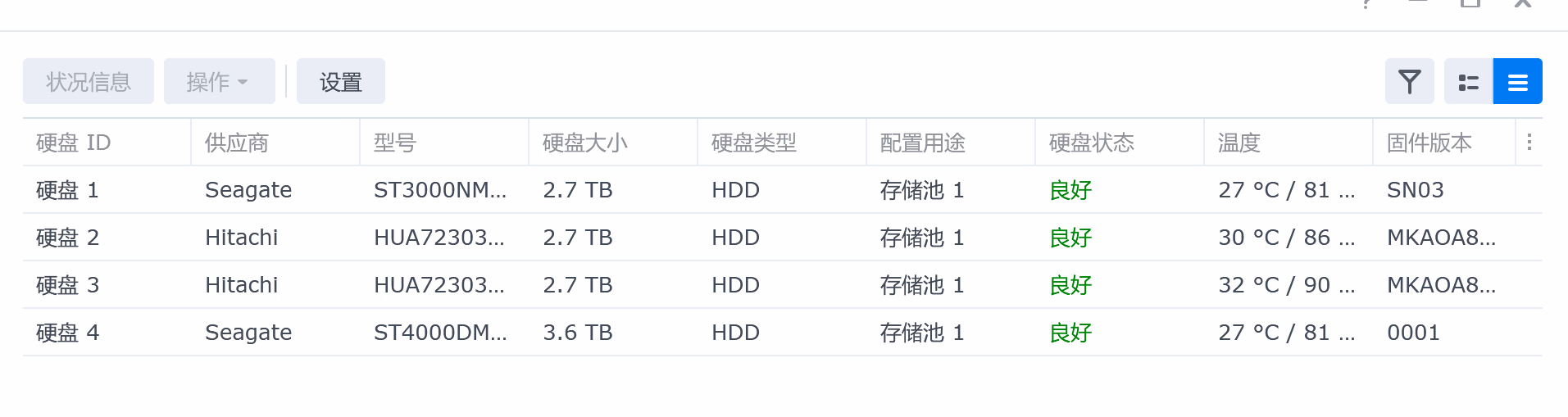
Task: Select the 硬盘 2 Hitachi row
Action: [783, 238]
